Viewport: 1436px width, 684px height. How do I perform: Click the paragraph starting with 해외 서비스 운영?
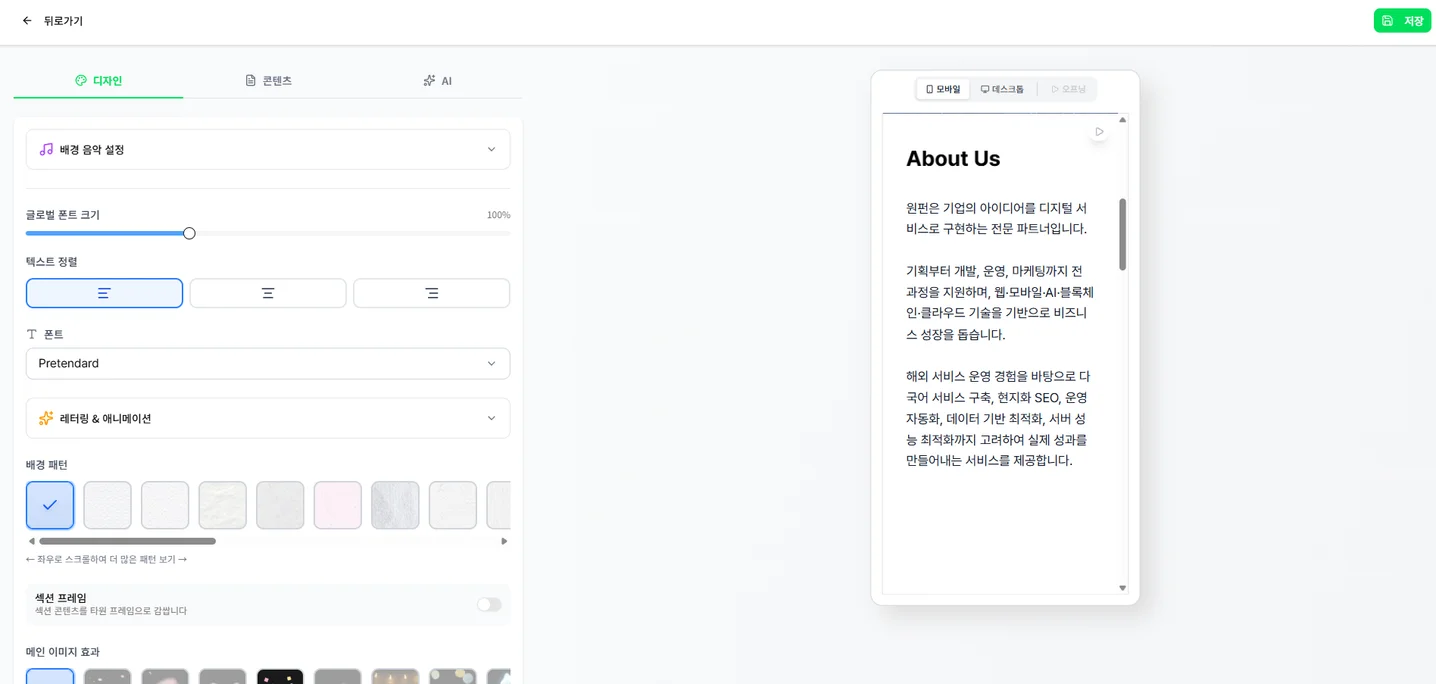tap(998, 418)
